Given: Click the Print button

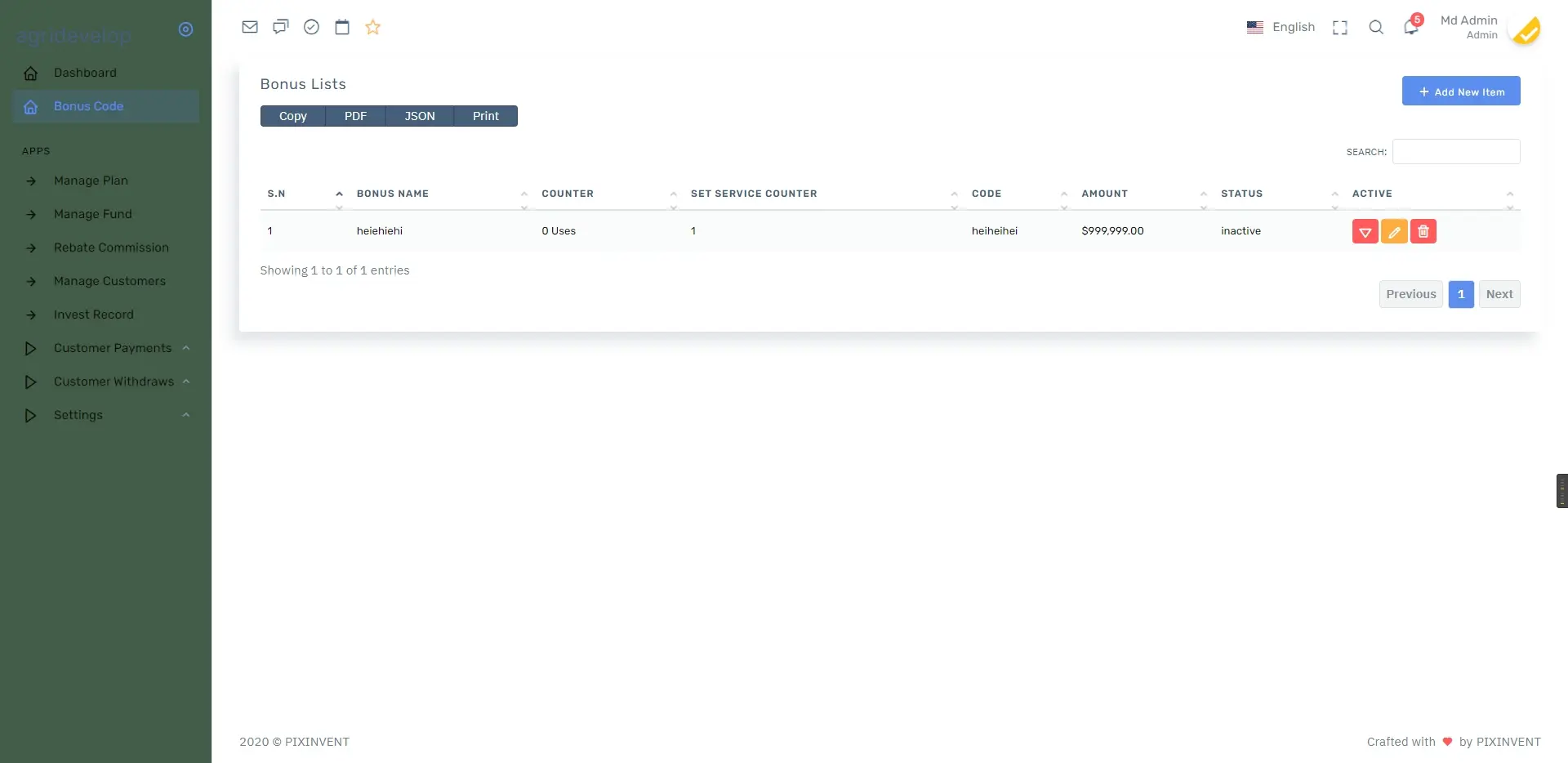Looking at the screenshot, I should (486, 116).
